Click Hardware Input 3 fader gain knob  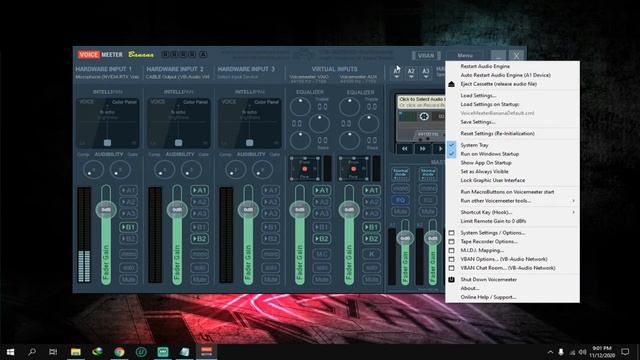(248, 210)
